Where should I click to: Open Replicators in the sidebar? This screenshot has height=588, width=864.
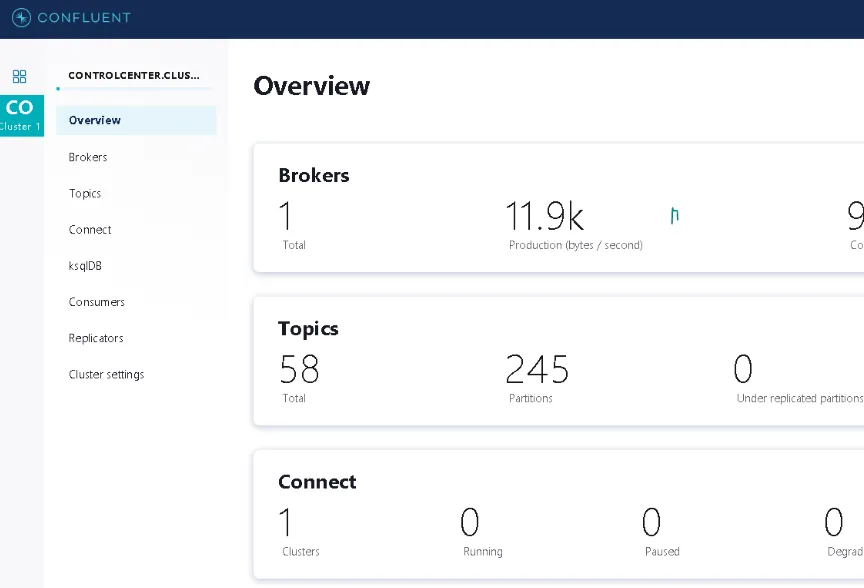(96, 338)
